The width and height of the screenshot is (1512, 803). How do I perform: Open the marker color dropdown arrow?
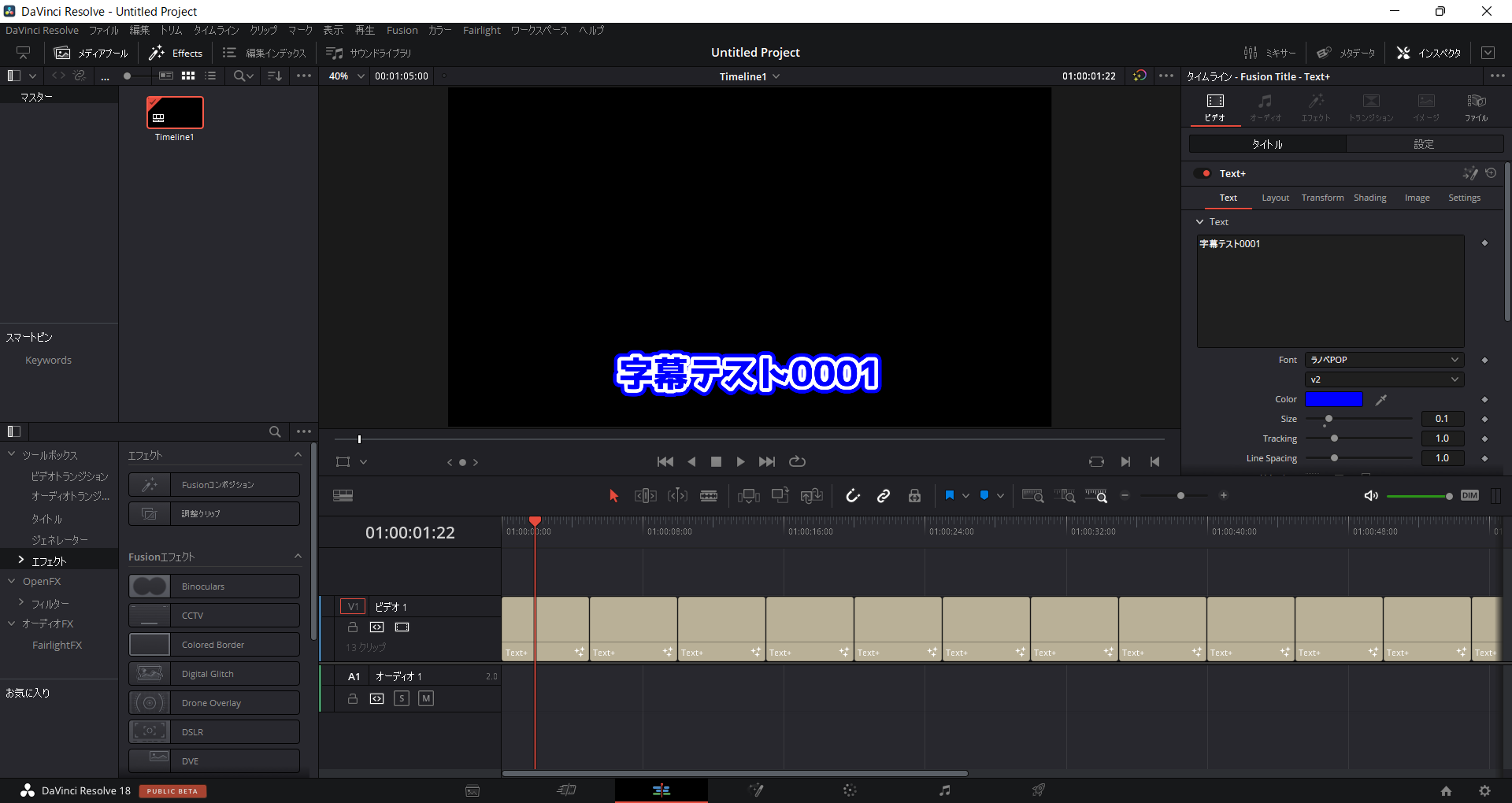1000,496
